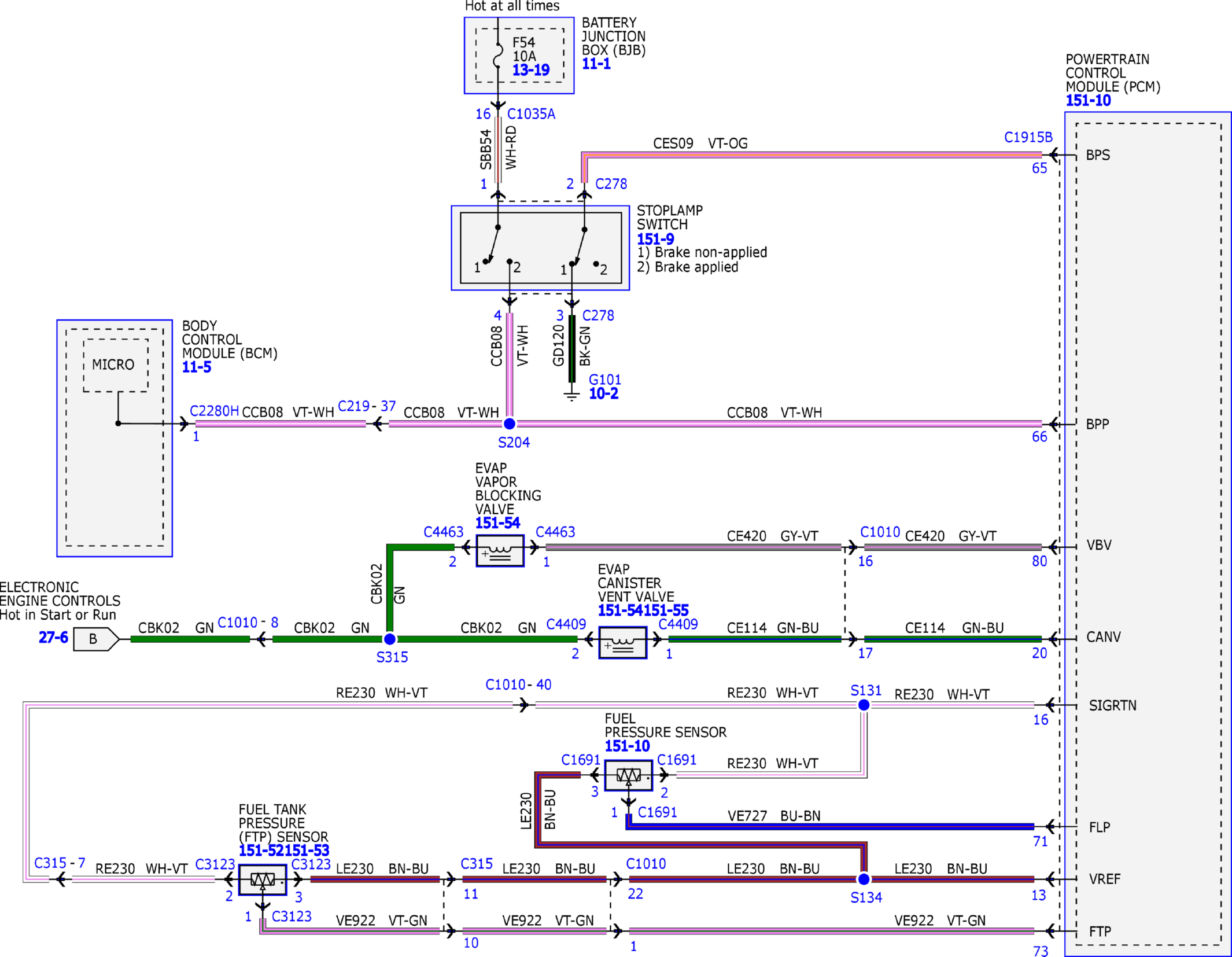Click the C2280H connector label
This screenshot has height=957, width=1232.
pyautogui.click(x=214, y=411)
